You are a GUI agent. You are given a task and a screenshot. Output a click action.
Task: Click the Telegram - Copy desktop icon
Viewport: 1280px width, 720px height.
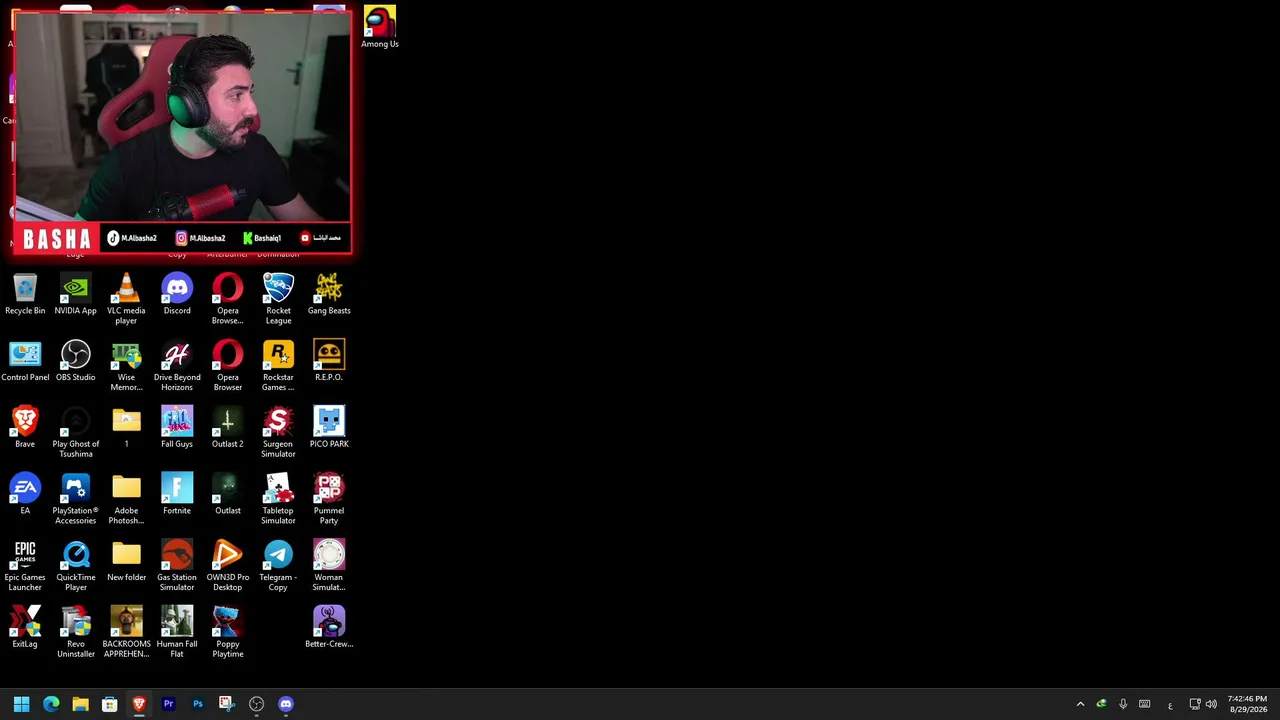pos(278,566)
